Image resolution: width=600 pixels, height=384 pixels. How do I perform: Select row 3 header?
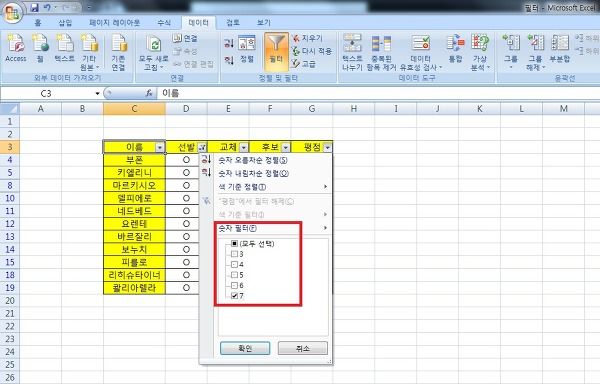tap(10, 147)
